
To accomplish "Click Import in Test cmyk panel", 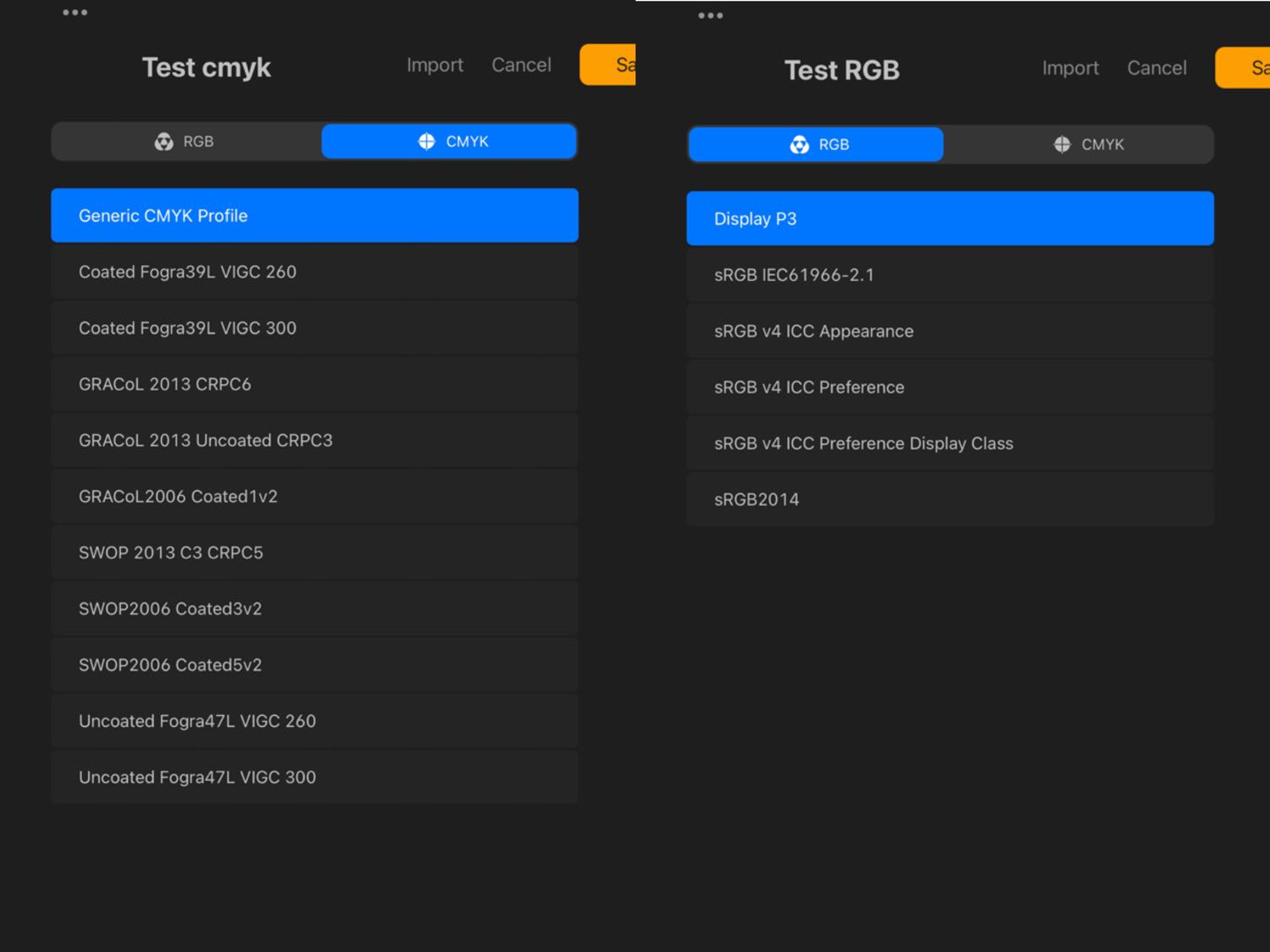I will tap(434, 65).
